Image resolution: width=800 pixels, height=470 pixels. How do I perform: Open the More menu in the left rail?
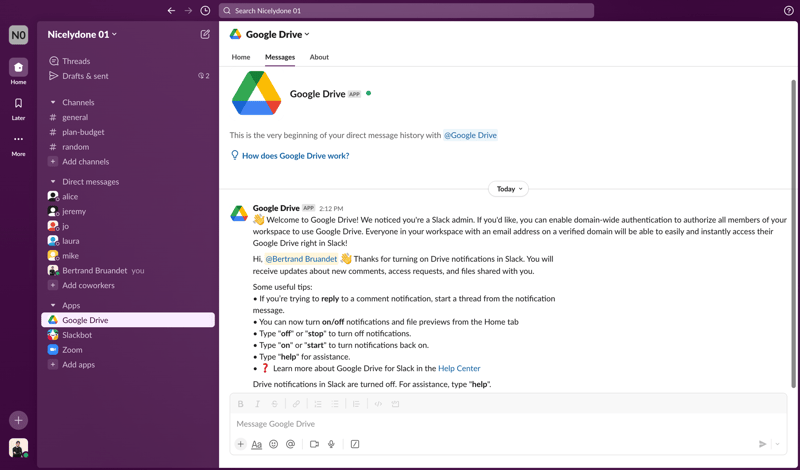[18, 144]
